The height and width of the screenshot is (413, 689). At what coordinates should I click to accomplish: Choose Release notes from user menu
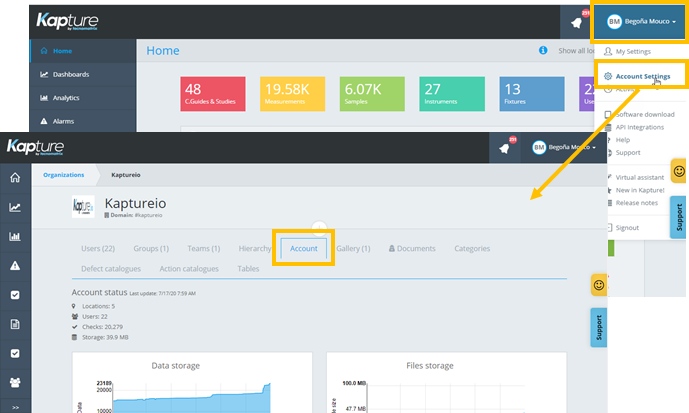tap(636, 203)
